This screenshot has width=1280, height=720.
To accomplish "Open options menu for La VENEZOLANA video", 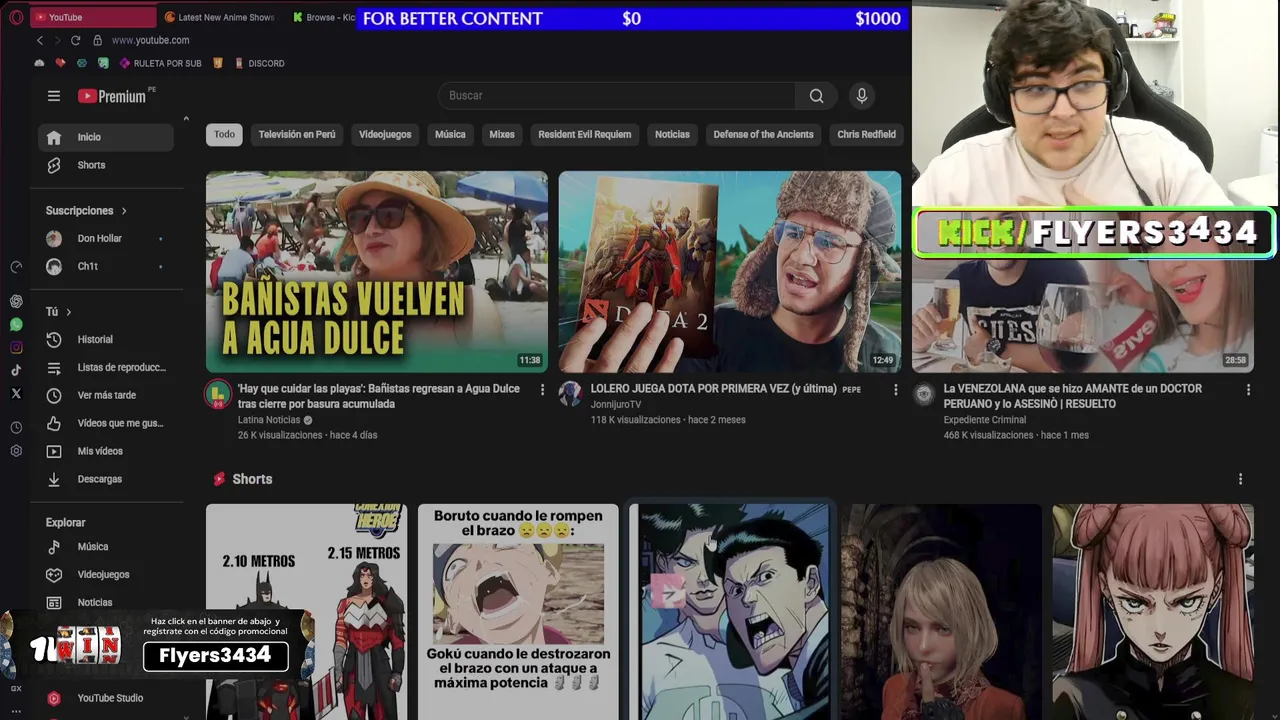I will click(1248, 389).
